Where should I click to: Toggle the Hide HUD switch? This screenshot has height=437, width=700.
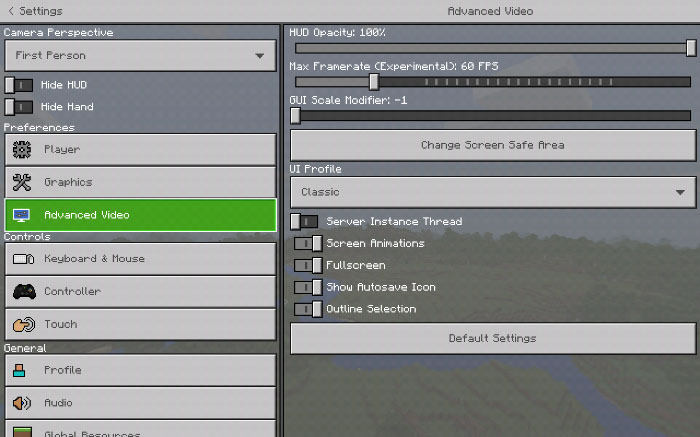[19, 85]
